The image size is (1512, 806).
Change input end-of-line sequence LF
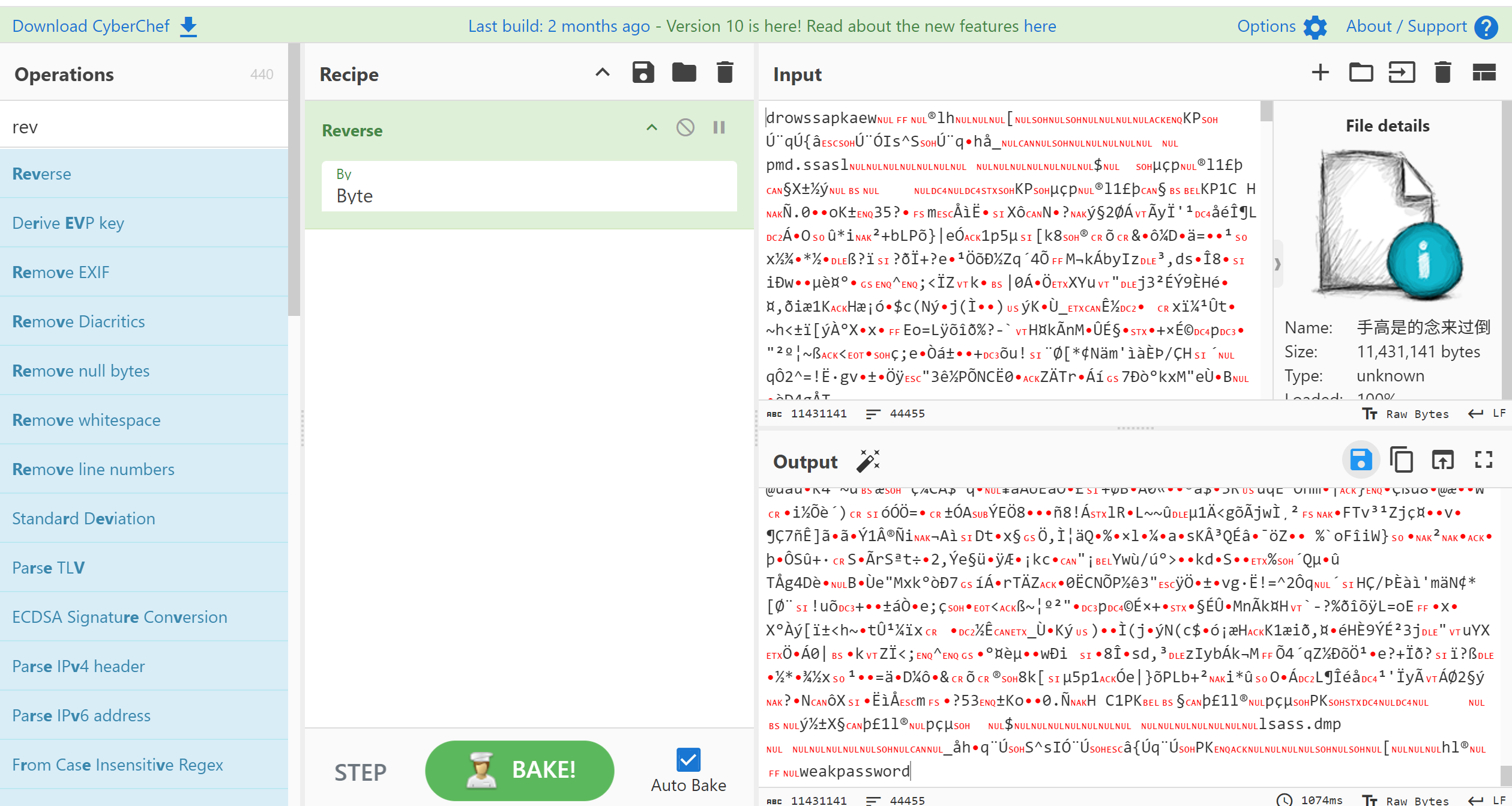pyautogui.click(x=1487, y=414)
